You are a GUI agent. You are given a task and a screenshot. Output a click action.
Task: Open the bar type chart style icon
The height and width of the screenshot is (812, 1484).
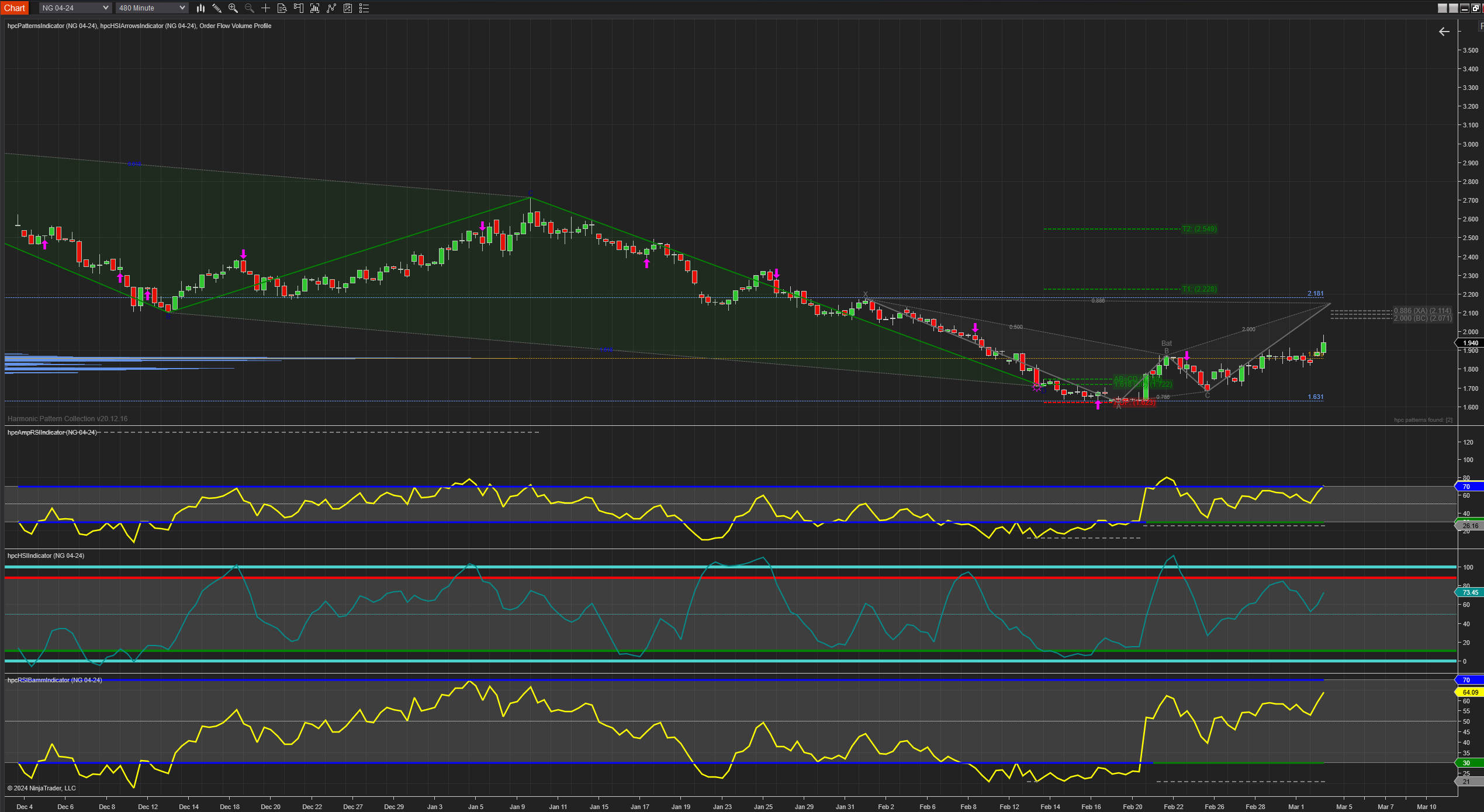[200, 8]
